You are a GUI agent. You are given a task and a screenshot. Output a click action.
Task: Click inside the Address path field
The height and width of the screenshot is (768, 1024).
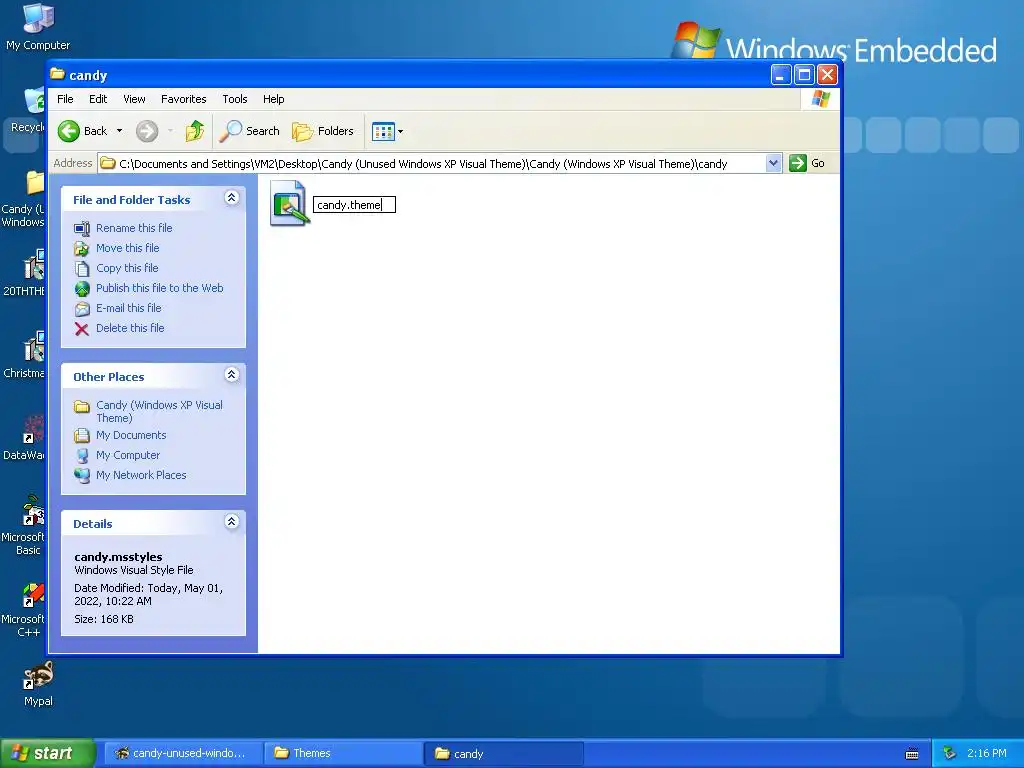coord(431,164)
